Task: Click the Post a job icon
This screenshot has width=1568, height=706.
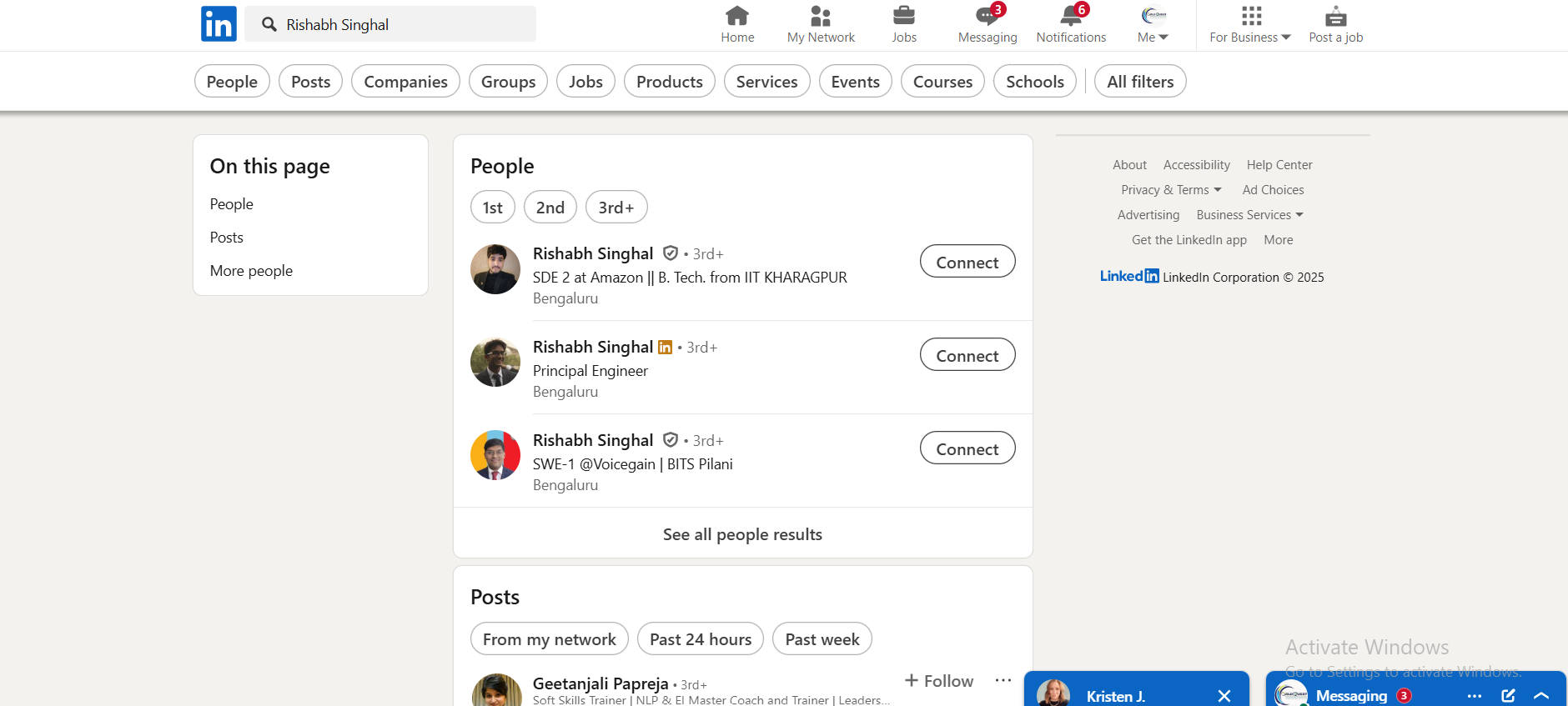Action: coord(1335,17)
